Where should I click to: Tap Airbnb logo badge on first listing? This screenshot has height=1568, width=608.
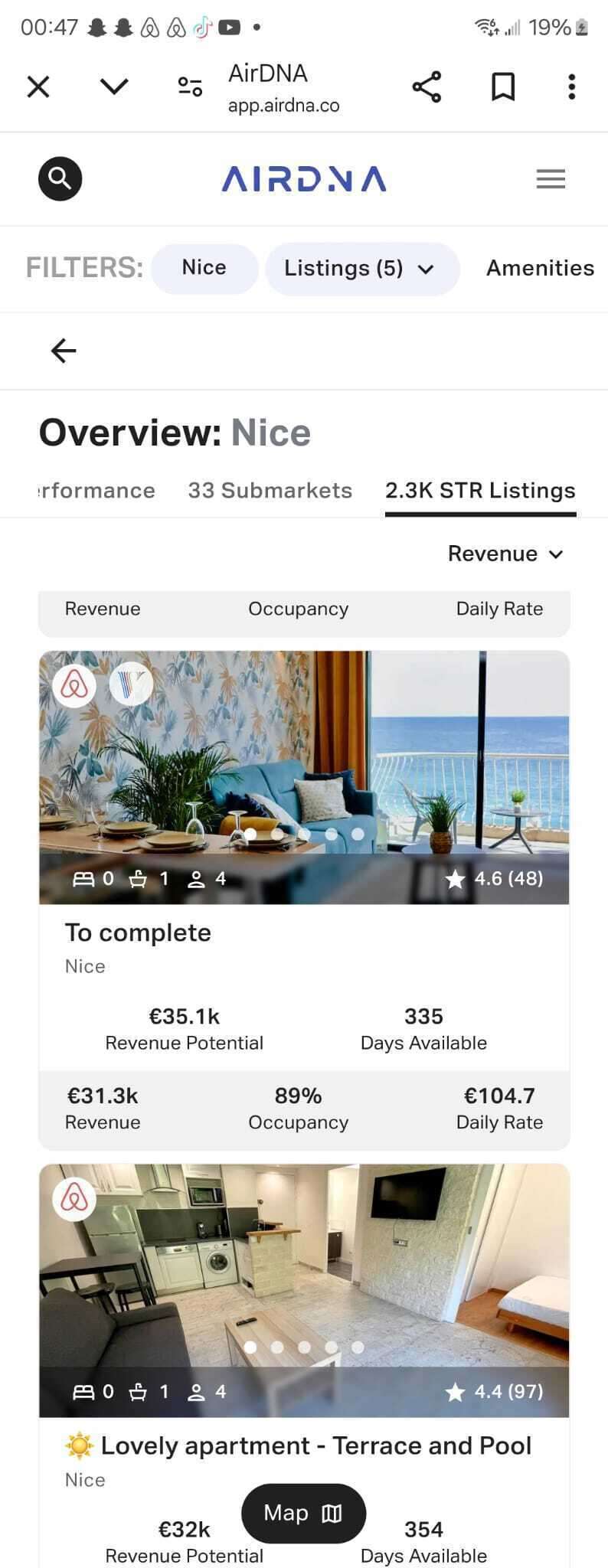click(x=74, y=684)
